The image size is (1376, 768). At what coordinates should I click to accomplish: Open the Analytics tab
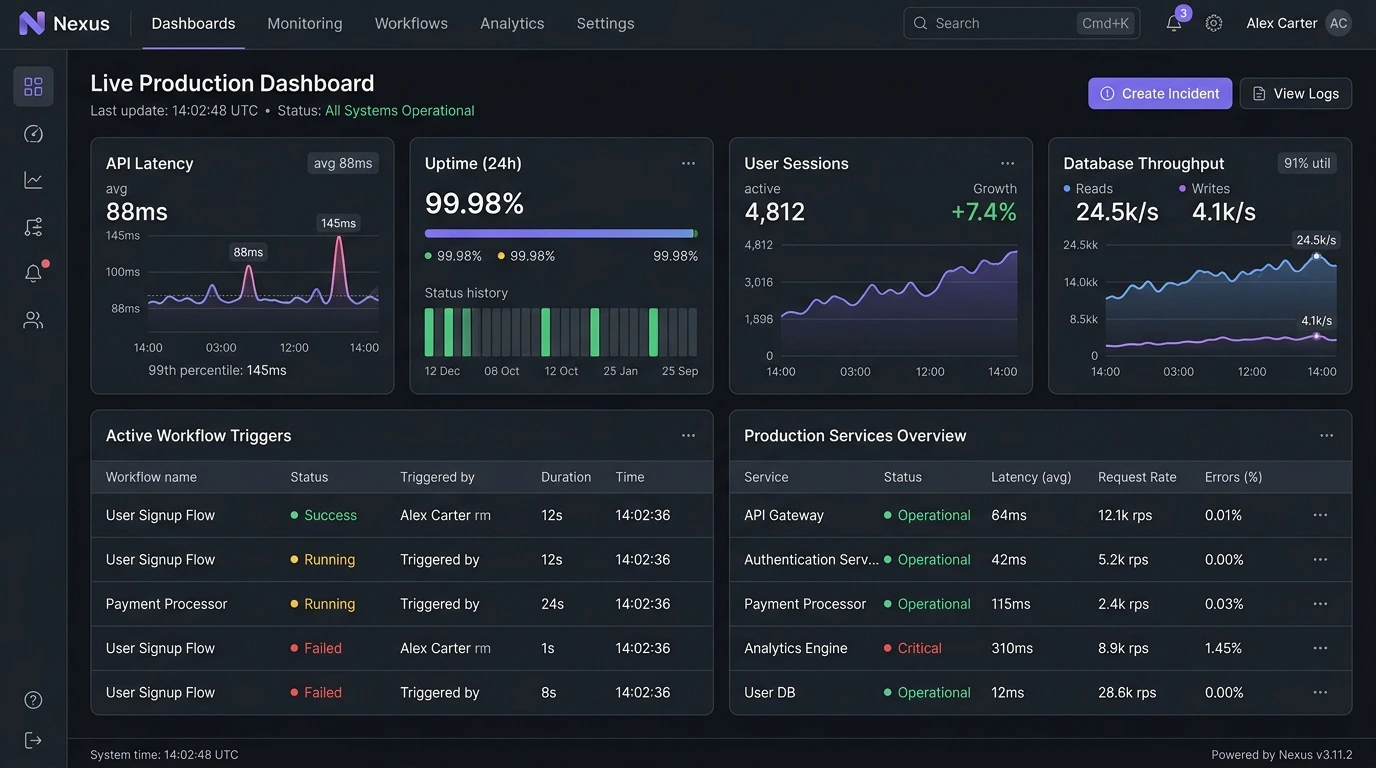point(512,23)
